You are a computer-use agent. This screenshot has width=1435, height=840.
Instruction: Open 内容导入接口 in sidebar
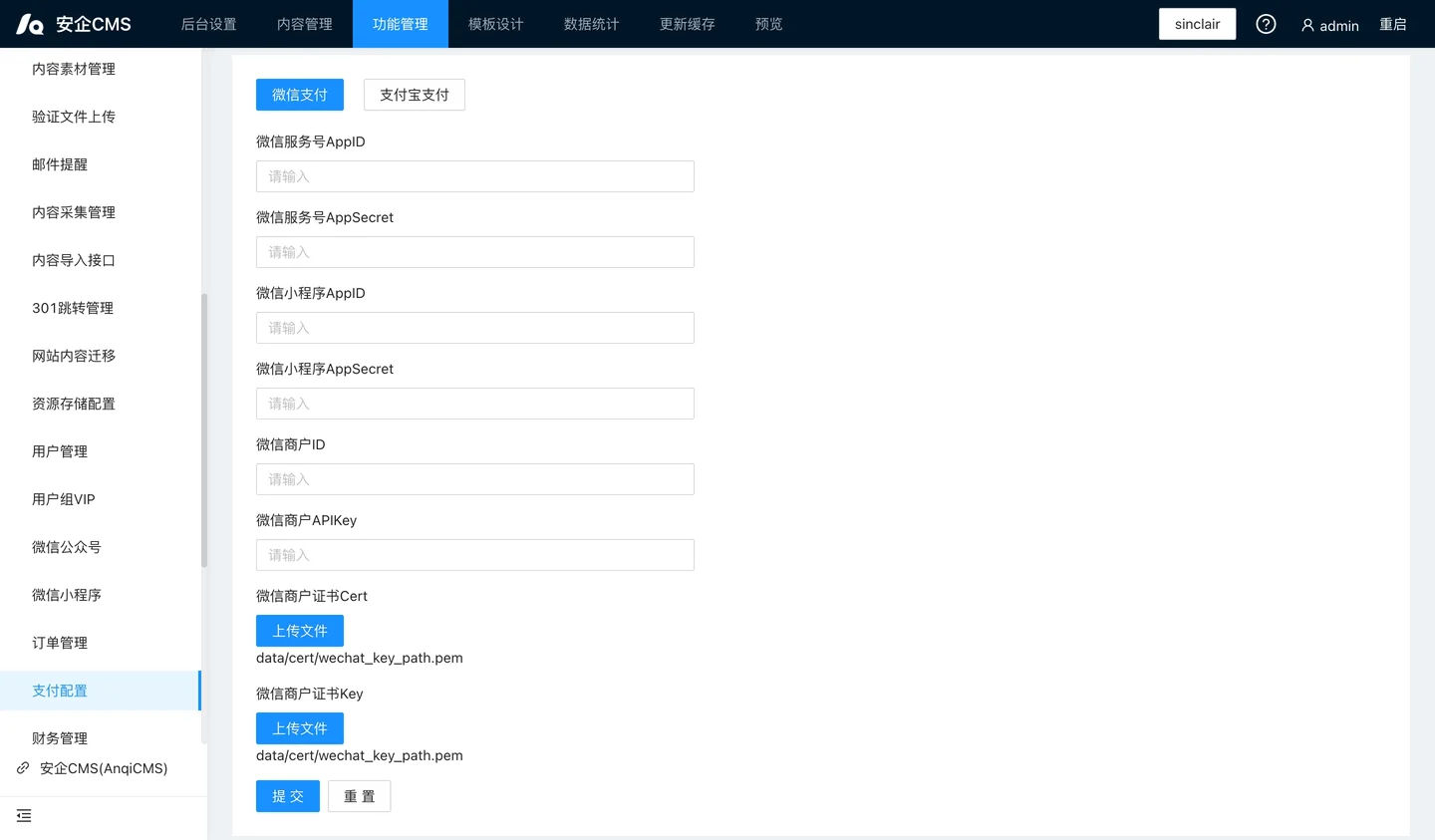pyautogui.click(x=100, y=260)
